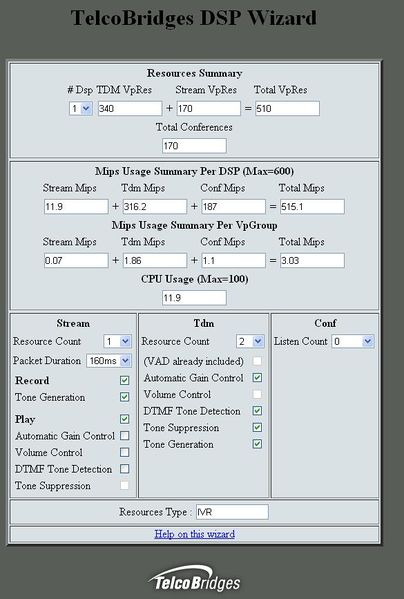Click the Total Conferences field

(194, 146)
